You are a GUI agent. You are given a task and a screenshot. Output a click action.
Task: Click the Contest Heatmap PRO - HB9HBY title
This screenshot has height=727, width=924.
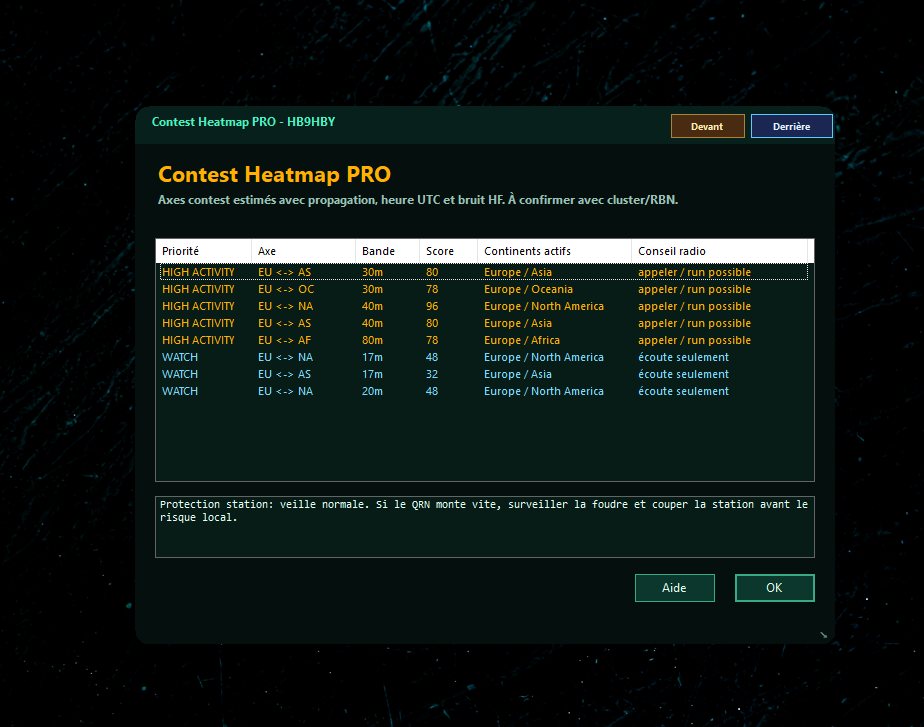(243, 122)
